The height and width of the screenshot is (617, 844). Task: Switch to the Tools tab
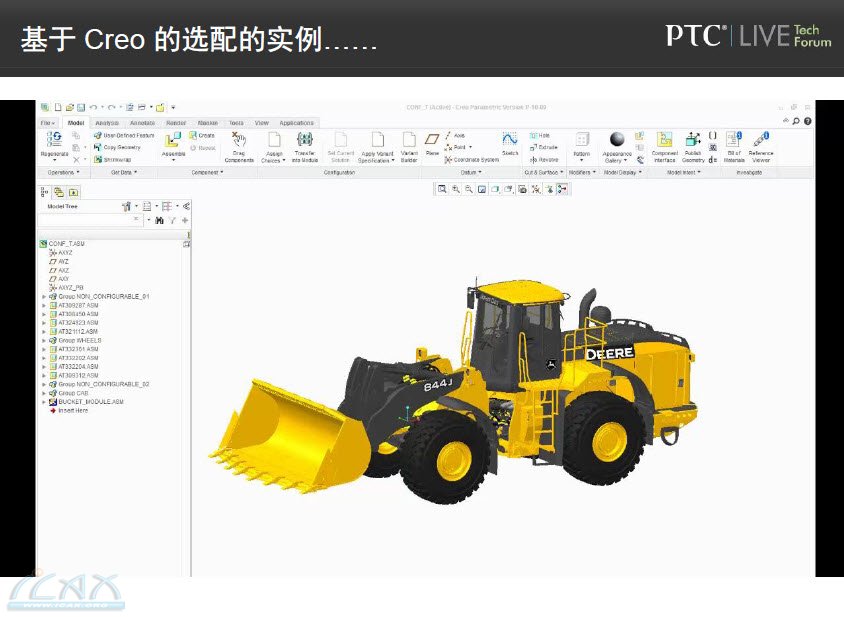[x=236, y=123]
